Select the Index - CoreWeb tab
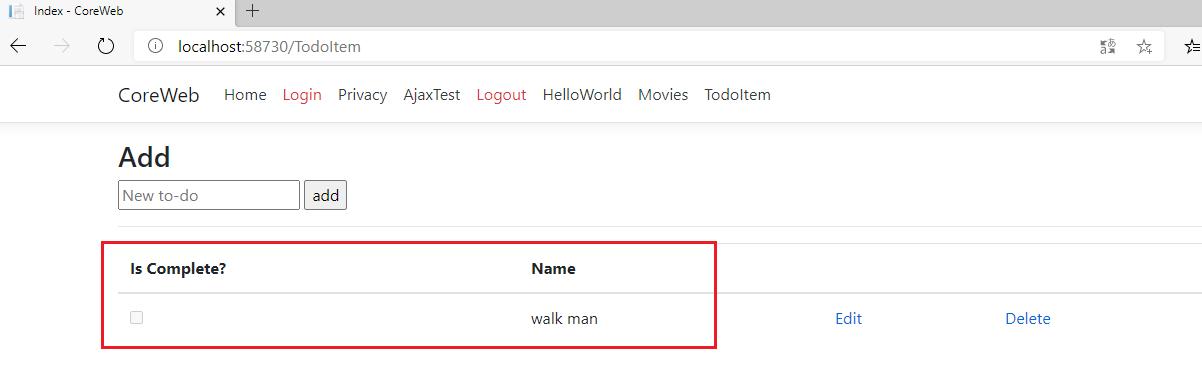1202x367 pixels. [118, 11]
